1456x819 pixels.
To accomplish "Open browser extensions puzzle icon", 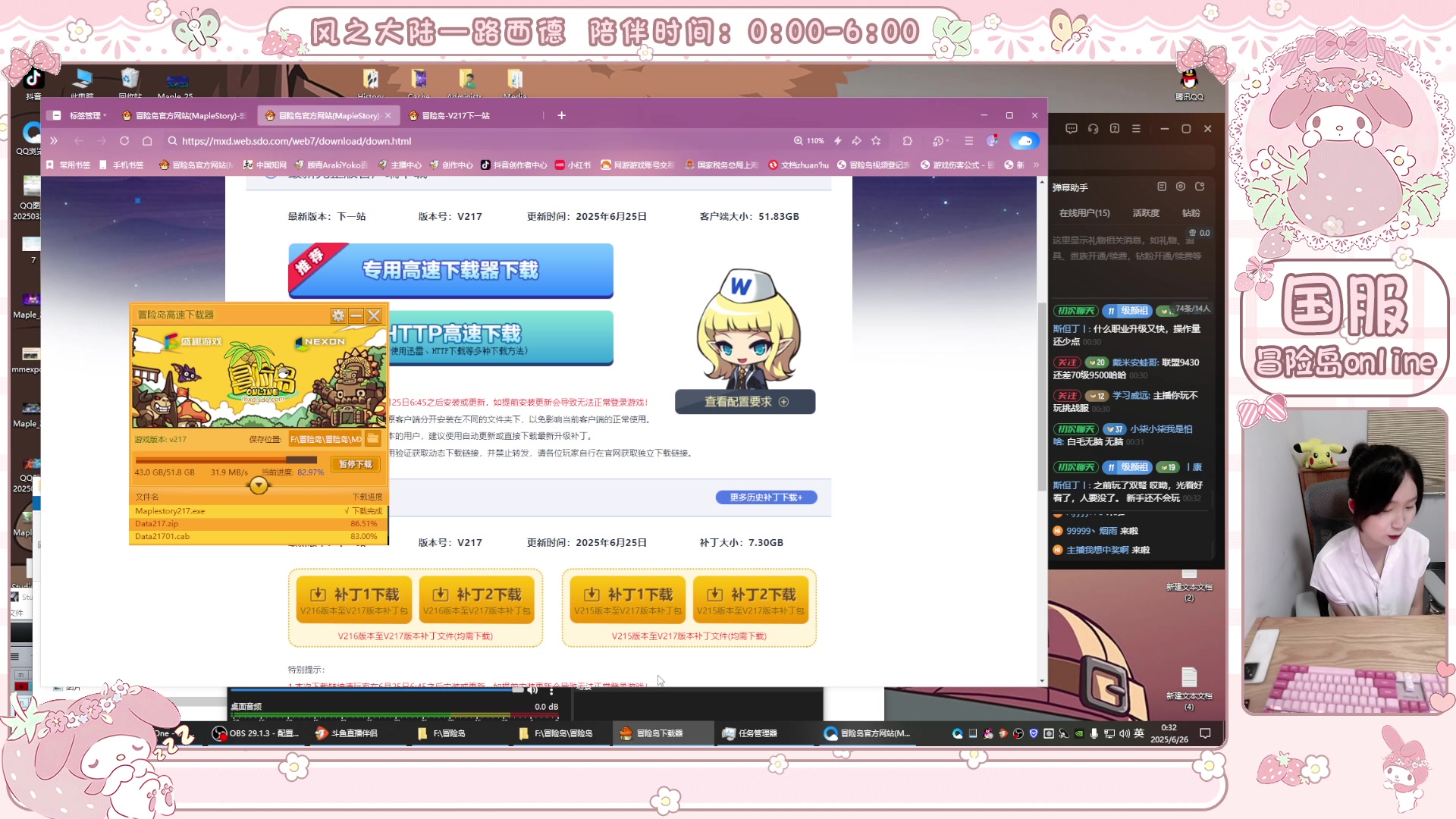I will pos(907,141).
